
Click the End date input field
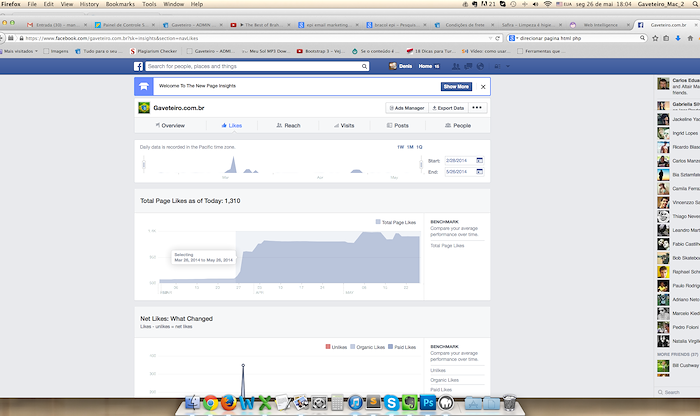(459, 171)
